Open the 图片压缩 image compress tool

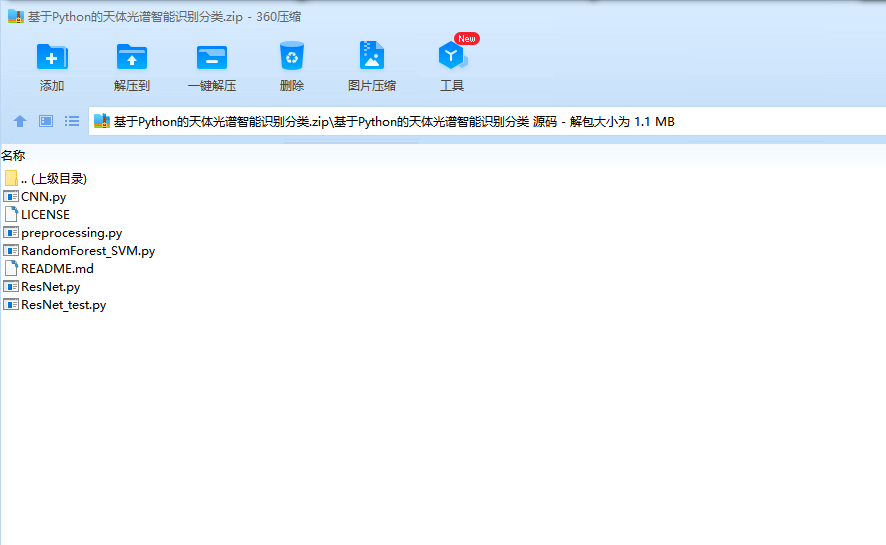click(x=372, y=55)
